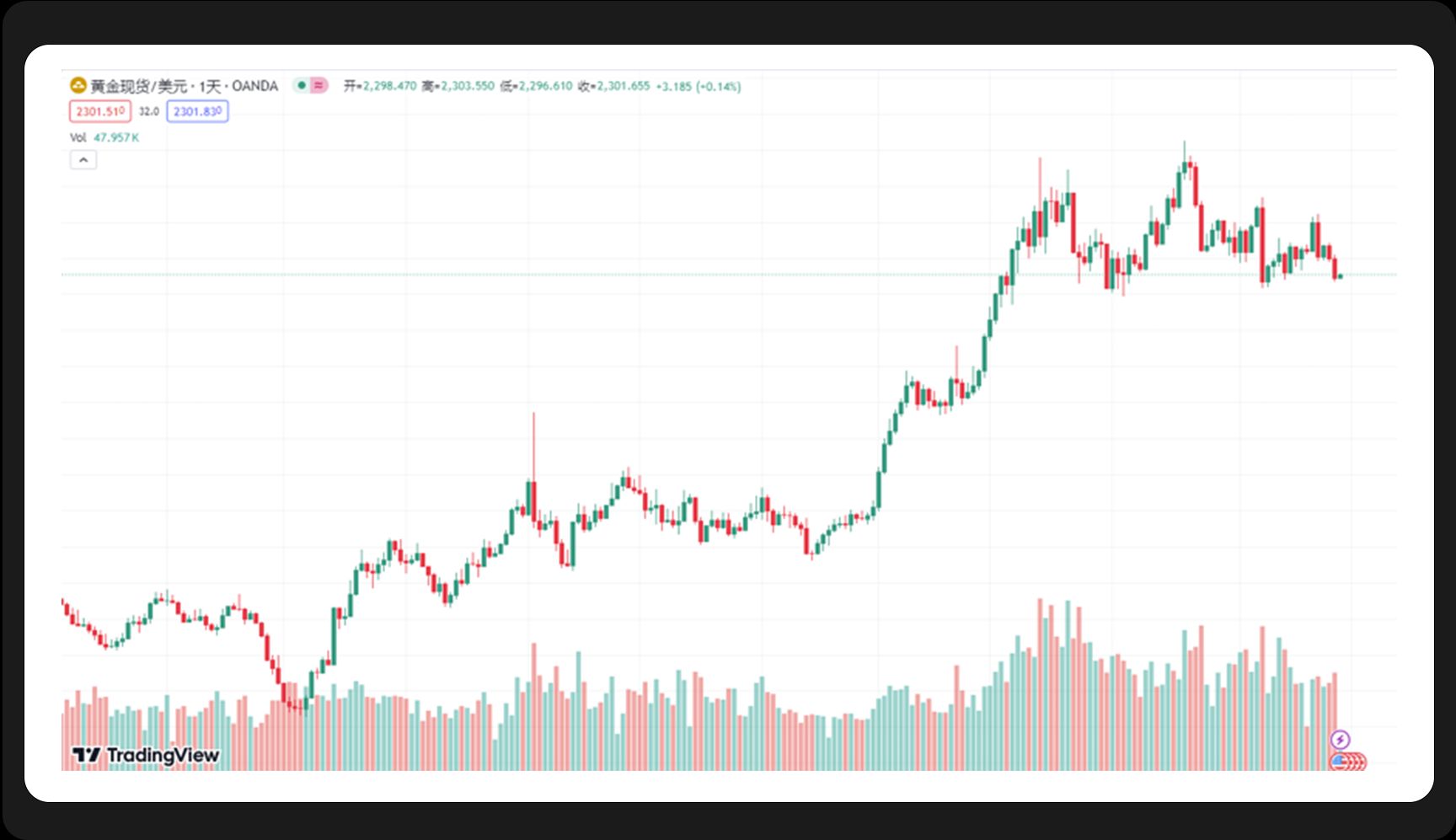1456x840 pixels.
Task: Click the Vol value 47.957K
Action: pyautogui.click(x=116, y=137)
